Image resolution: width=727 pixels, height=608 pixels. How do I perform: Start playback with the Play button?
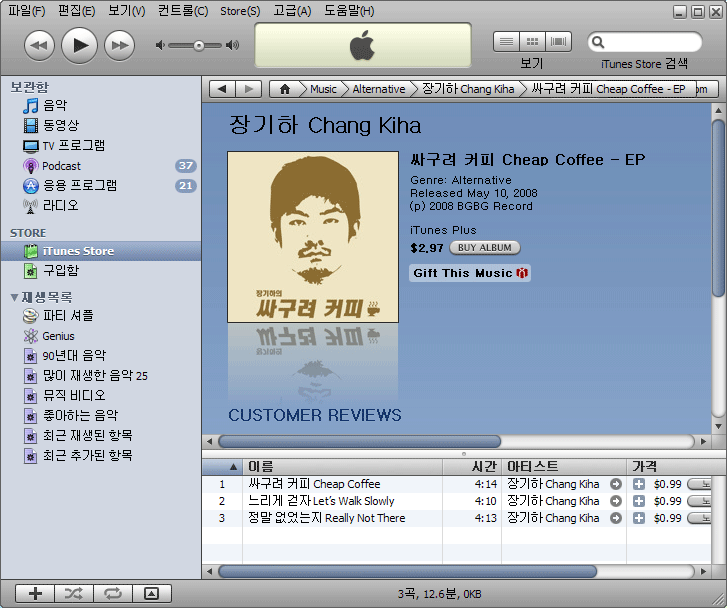79,45
